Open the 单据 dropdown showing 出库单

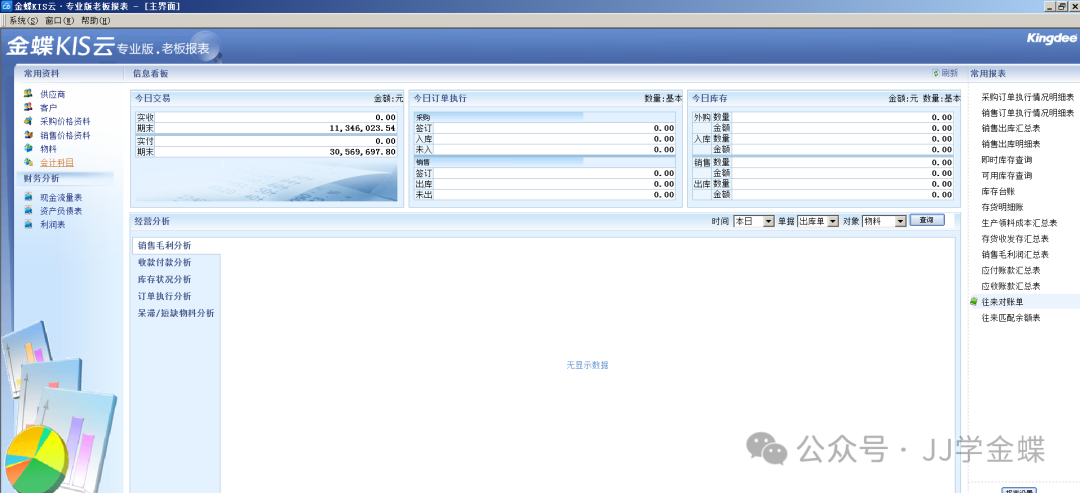coord(832,221)
